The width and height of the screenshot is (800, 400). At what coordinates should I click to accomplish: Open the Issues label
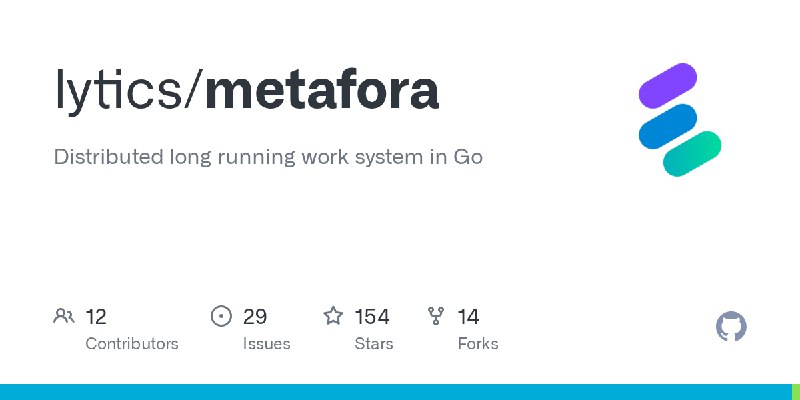click(x=266, y=343)
